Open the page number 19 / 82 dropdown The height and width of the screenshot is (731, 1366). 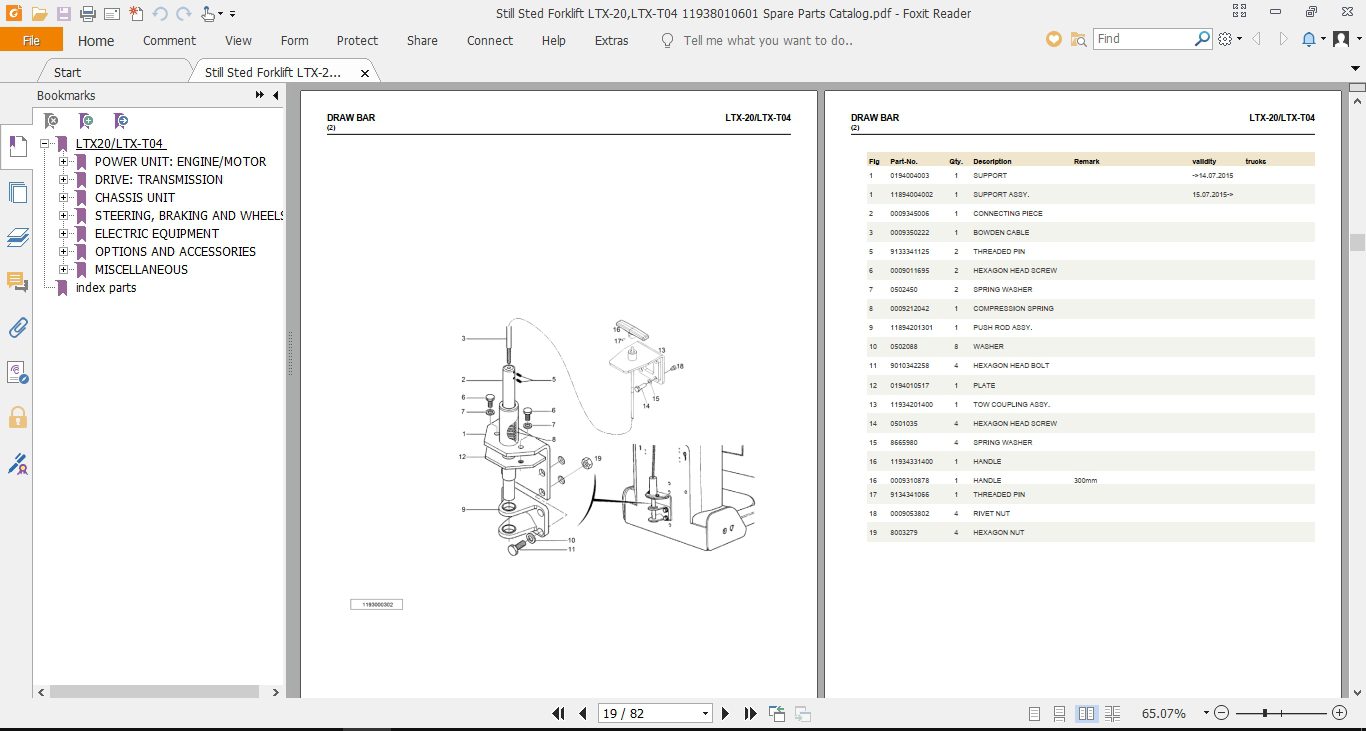click(706, 714)
